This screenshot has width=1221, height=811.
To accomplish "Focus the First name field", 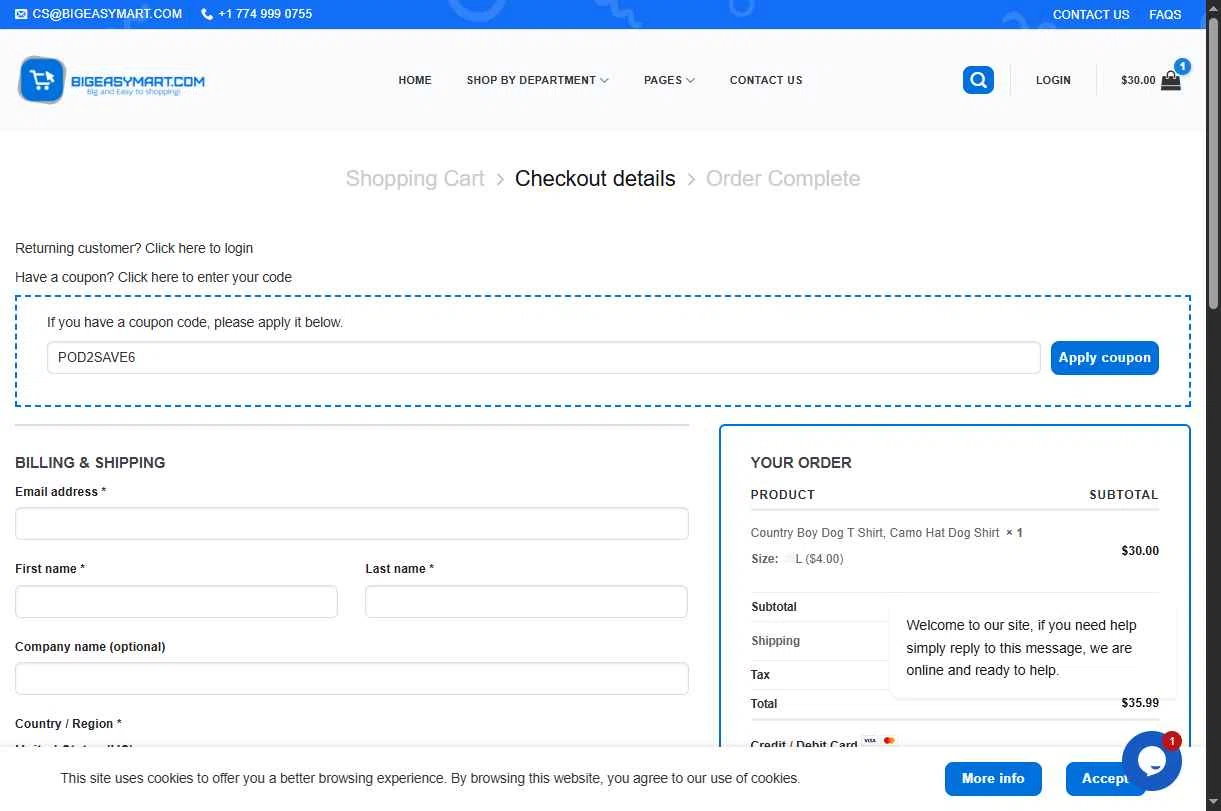I will (176, 602).
